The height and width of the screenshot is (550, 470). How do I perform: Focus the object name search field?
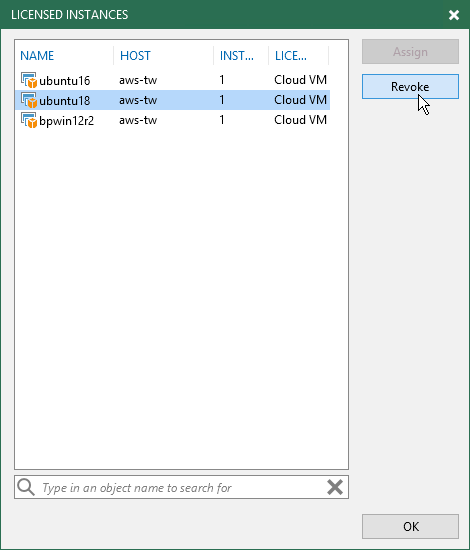pyautogui.click(x=181, y=487)
